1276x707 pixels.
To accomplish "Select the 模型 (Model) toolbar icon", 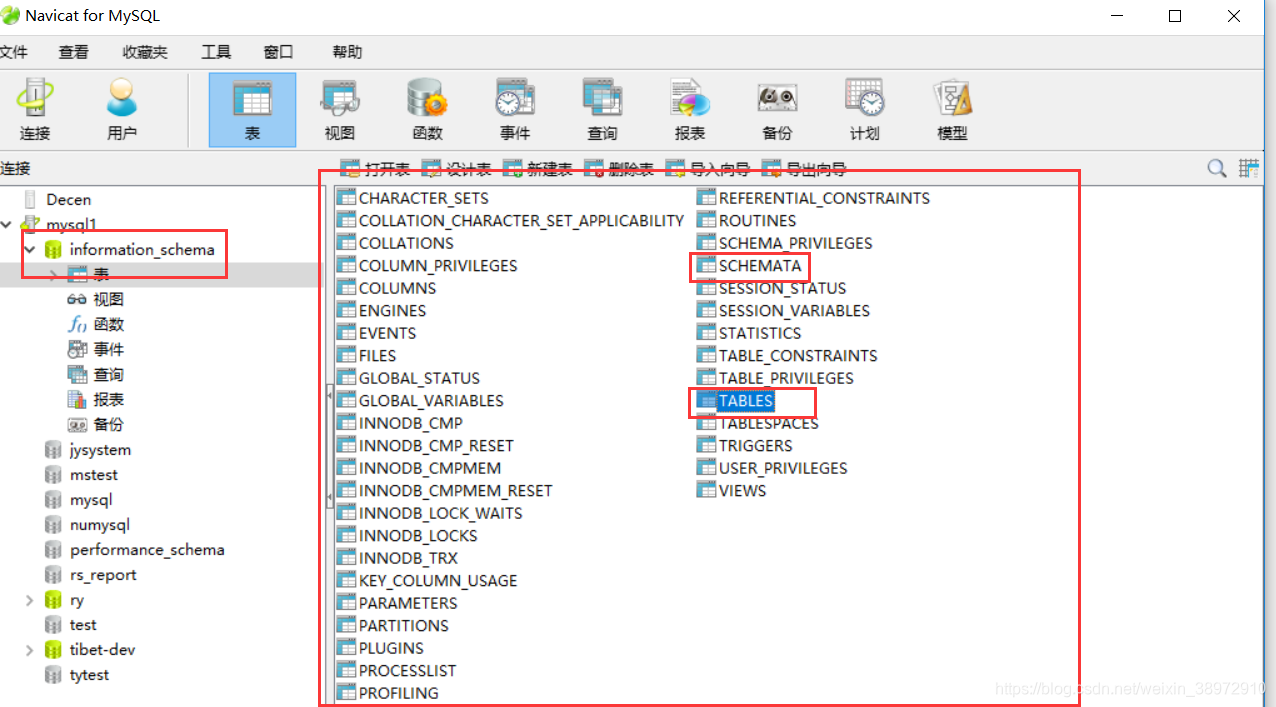I will 952,110.
